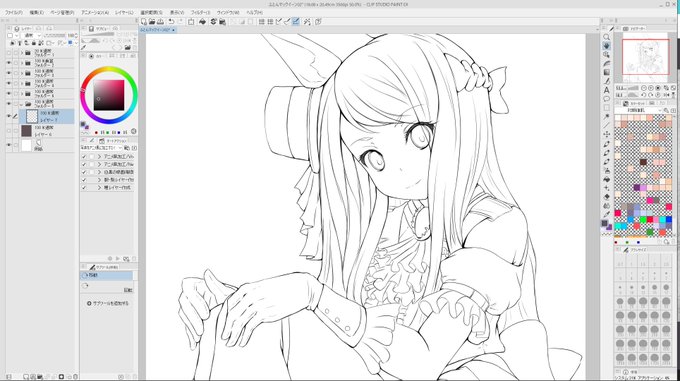680x381 pixels.
Task: Select the Move layer cross-arrow tool
Action: [607, 135]
